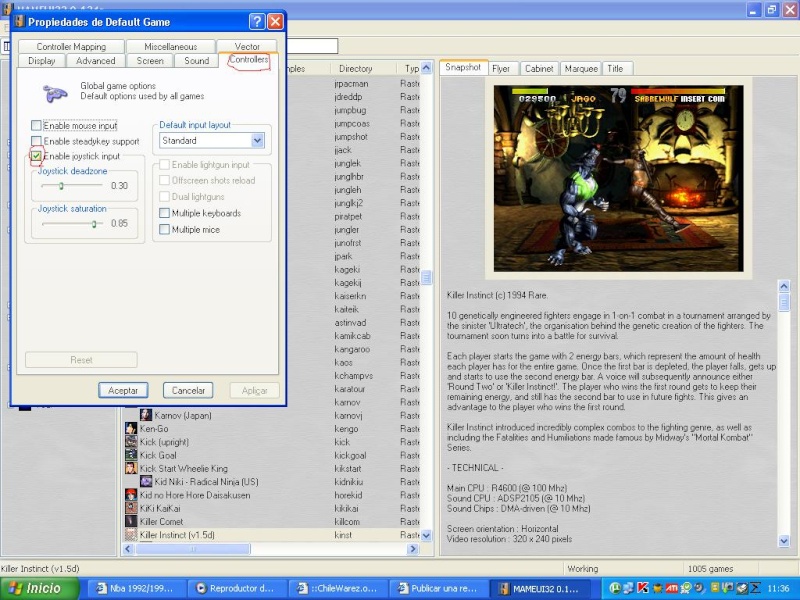This screenshot has width=800, height=600.
Task: Open the ATI tray icon
Action: 671,588
